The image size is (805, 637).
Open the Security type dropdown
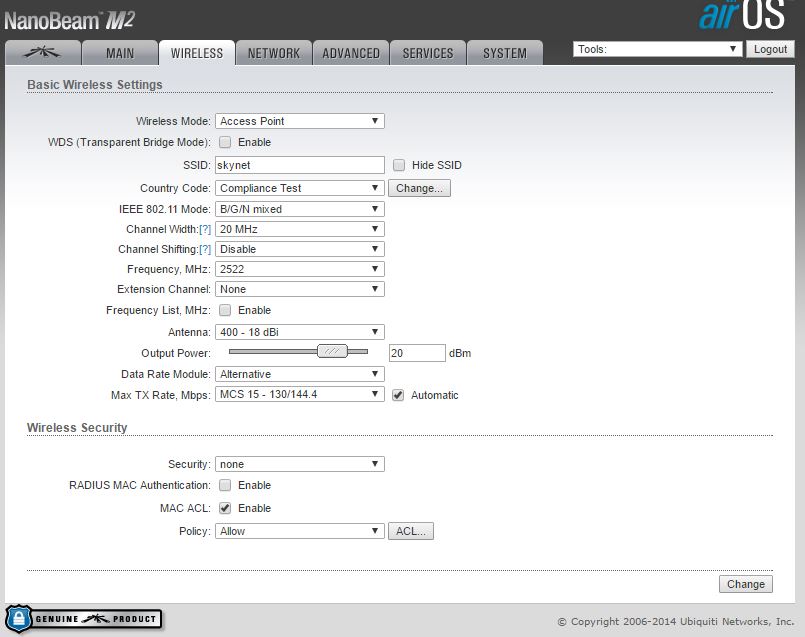click(299, 464)
